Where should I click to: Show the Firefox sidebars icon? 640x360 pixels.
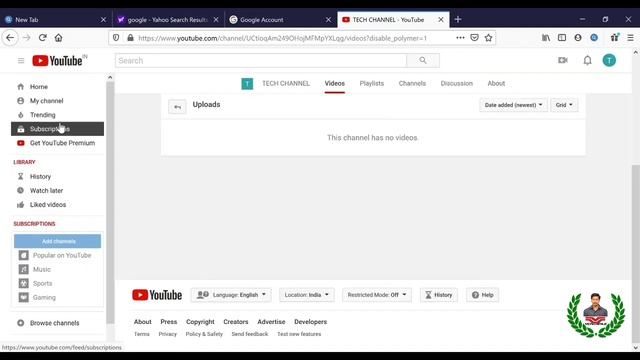[x=562, y=38]
